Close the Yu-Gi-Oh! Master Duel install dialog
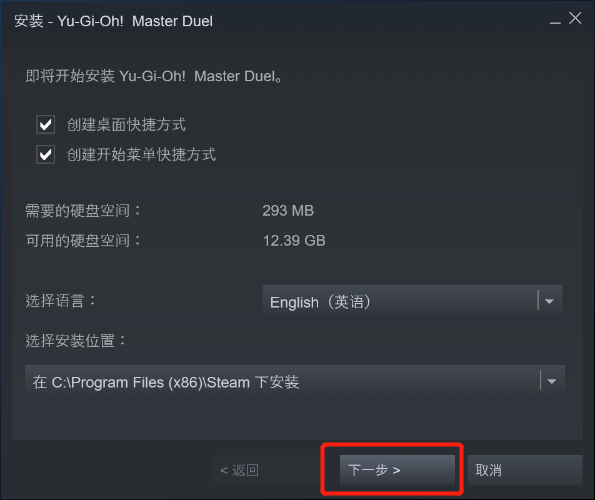 coord(575,18)
